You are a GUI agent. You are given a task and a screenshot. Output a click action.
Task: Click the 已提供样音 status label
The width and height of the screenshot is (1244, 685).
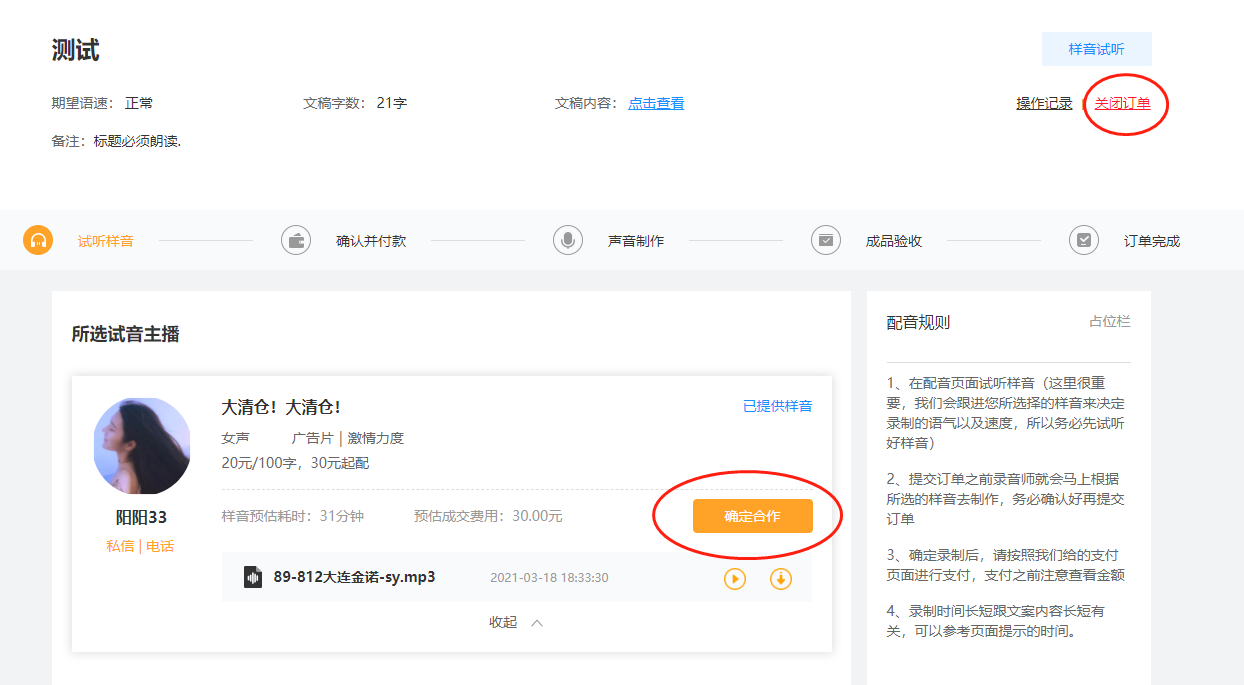(x=777, y=406)
